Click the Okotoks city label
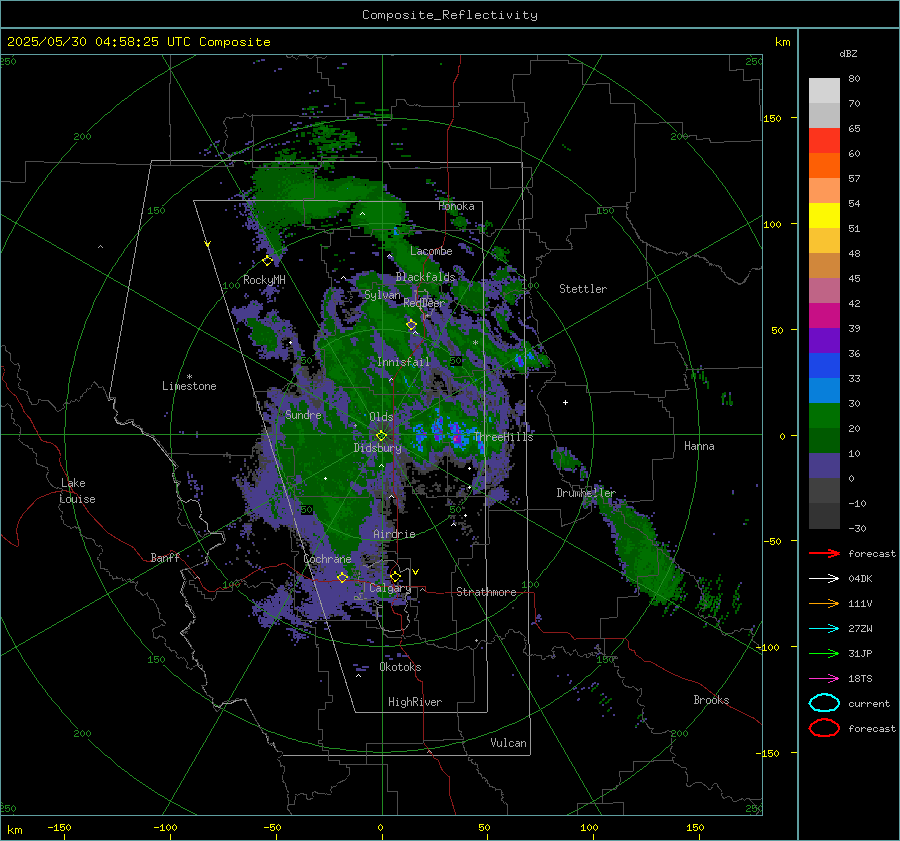The image size is (900, 841). [400, 667]
